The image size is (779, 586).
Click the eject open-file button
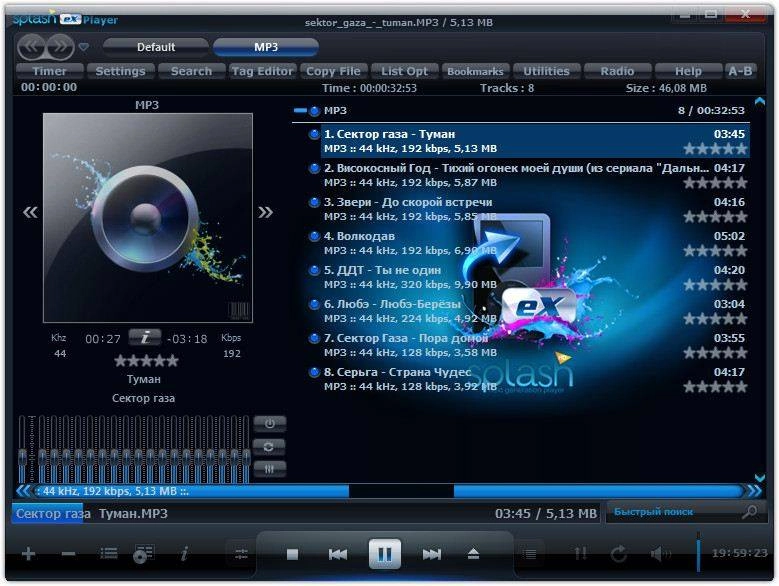[473, 554]
